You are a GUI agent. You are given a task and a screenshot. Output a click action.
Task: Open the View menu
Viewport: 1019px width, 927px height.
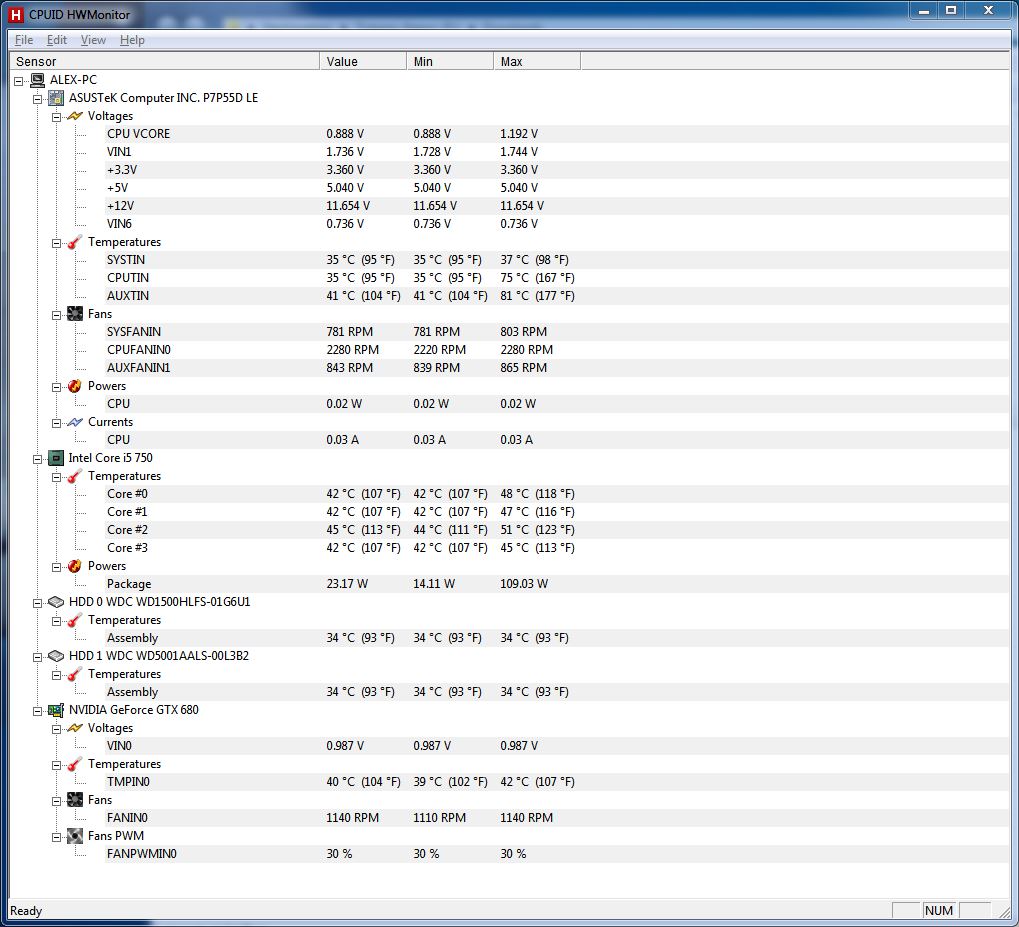[x=93, y=40]
